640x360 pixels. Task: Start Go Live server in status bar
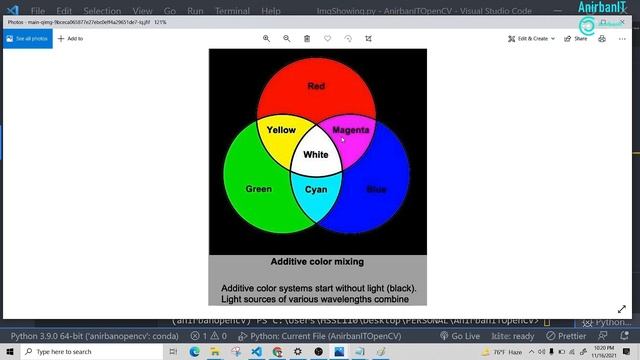click(x=460, y=336)
